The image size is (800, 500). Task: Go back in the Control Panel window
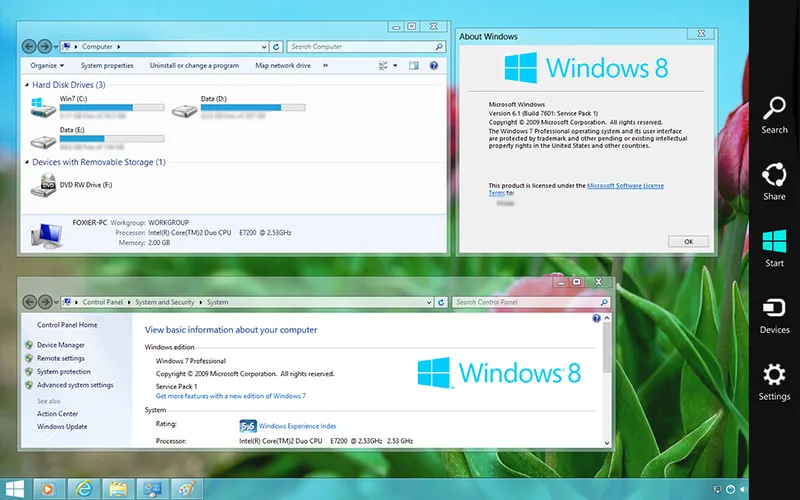[29, 302]
